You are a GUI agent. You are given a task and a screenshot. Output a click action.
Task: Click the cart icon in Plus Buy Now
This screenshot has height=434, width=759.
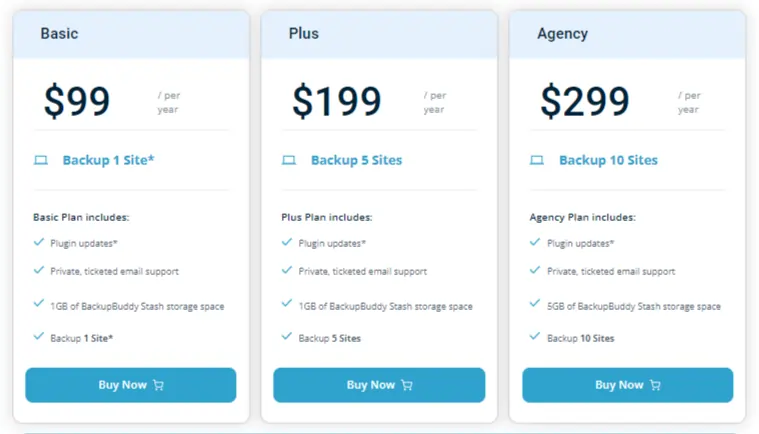407,385
